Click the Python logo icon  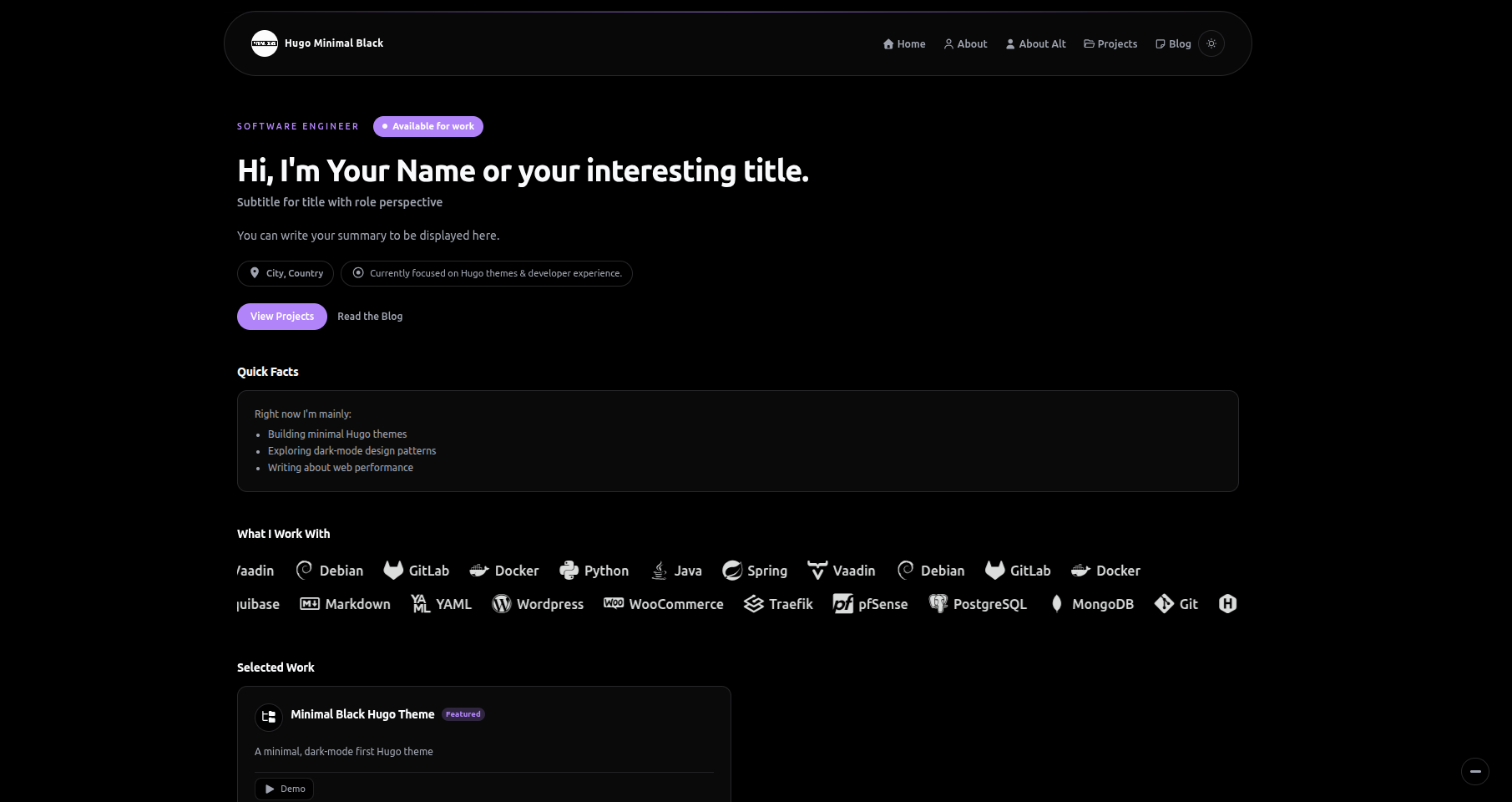click(x=569, y=571)
